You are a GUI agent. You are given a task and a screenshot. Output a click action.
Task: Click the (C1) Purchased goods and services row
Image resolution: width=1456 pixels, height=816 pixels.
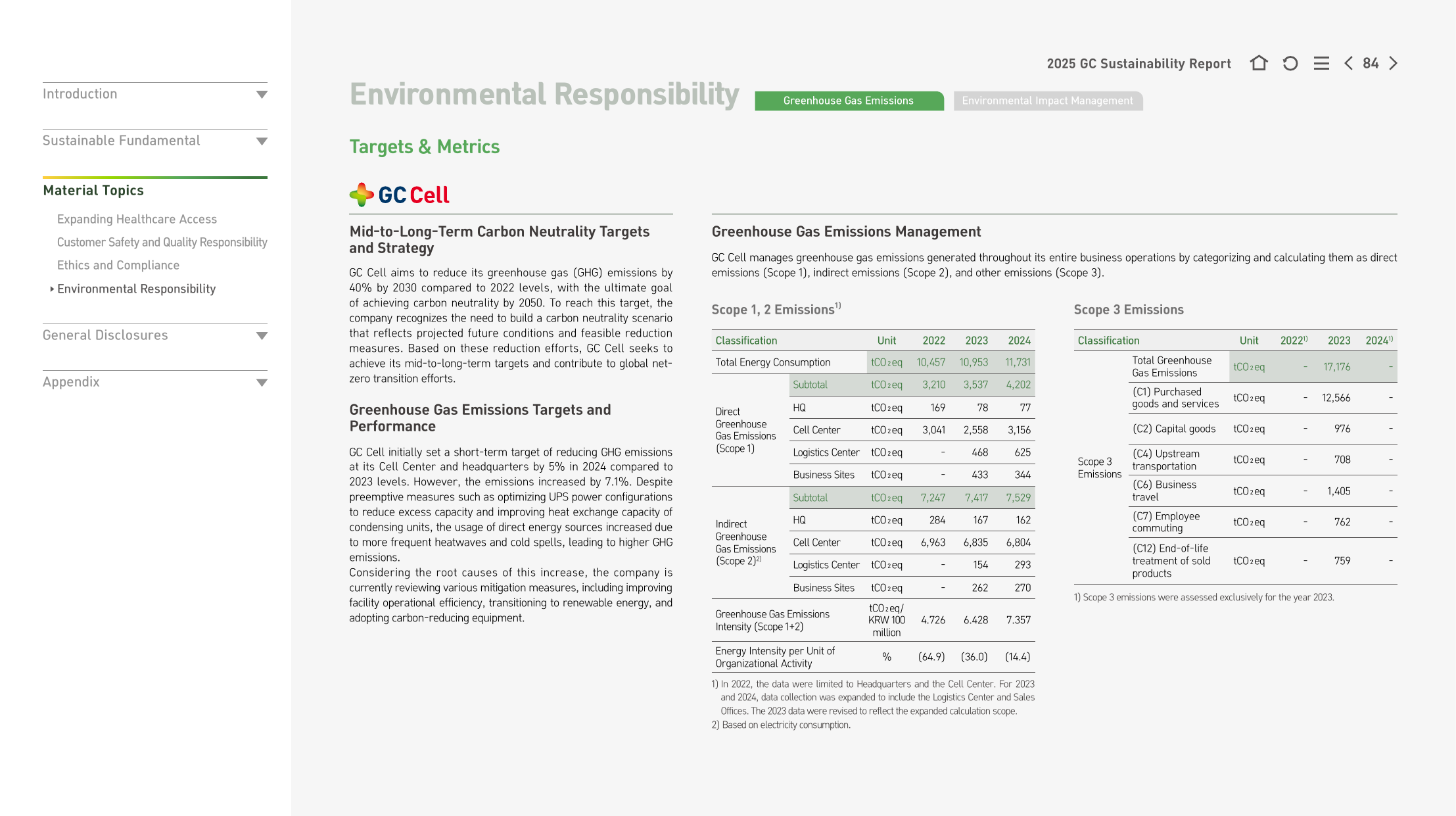(x=1263, y=398)
